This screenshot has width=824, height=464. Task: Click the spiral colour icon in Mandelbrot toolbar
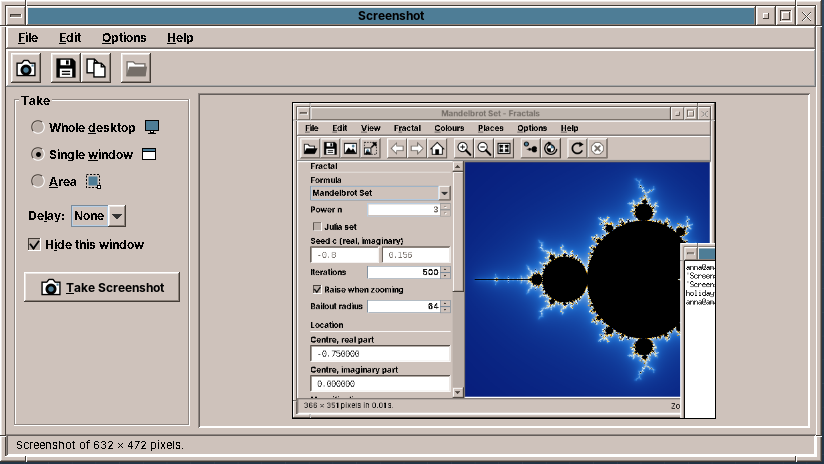point(551,149)
